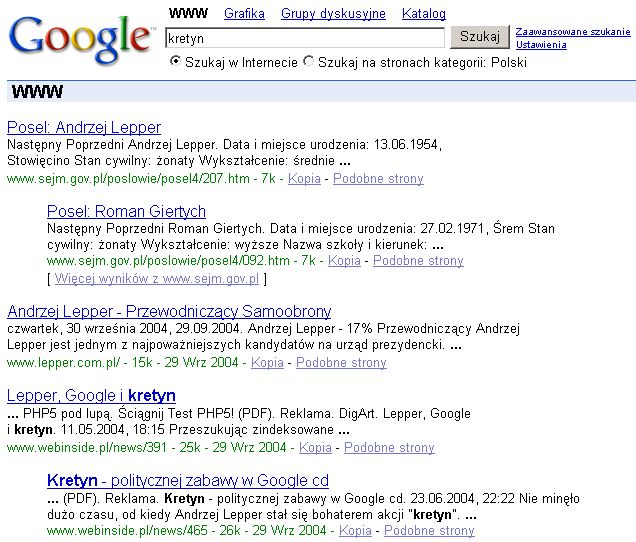Open Podobne strony for posel4/207.htm result
The width and height of the screenshot is (636, 542).
(378, 179)
